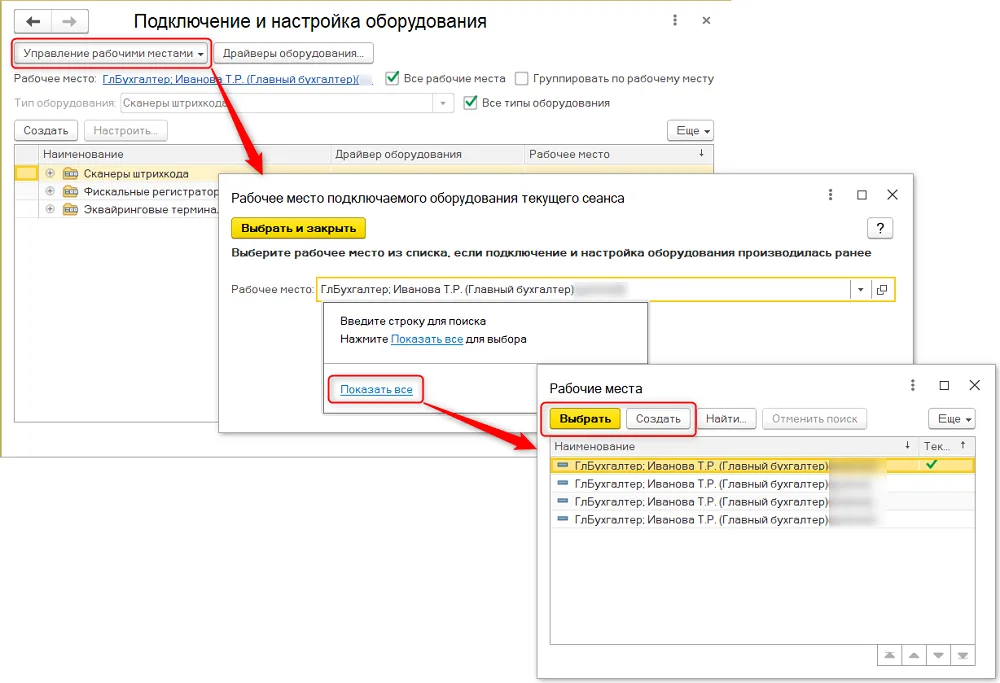Click the open-form icon beside the workplace field
Viewport: 1000px width, 683px height.
pos(882,290)
